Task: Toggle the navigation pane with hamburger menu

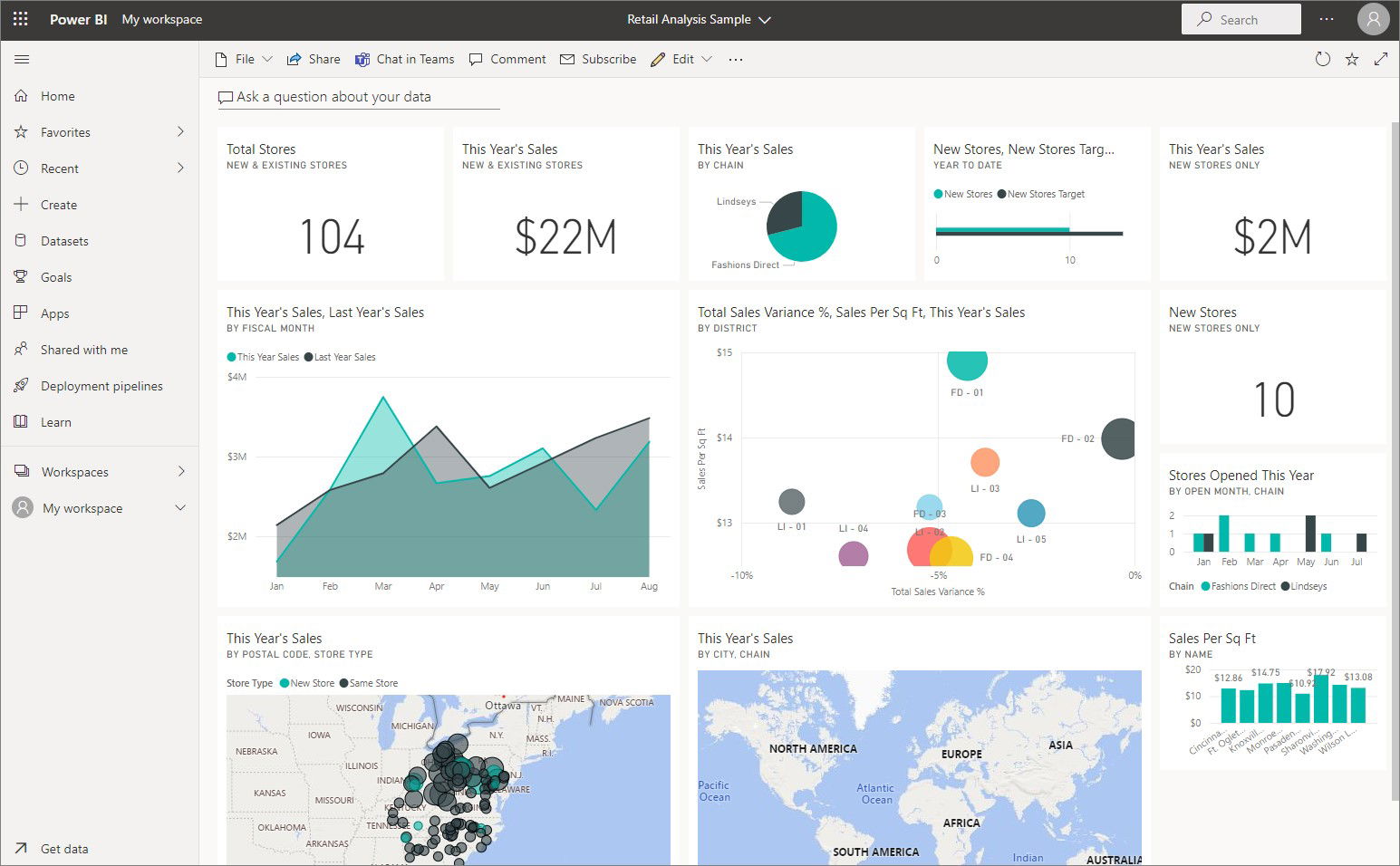Action: (22, 58)
